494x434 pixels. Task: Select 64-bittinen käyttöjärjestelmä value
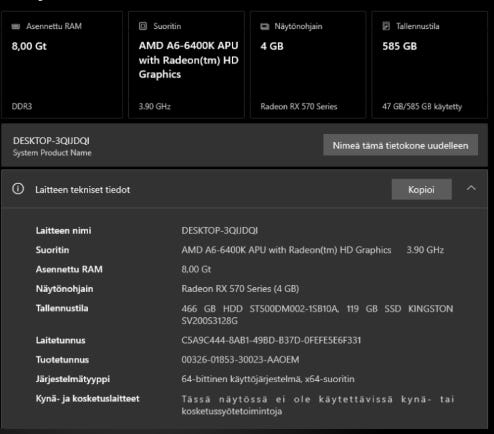tap(268, 379)
